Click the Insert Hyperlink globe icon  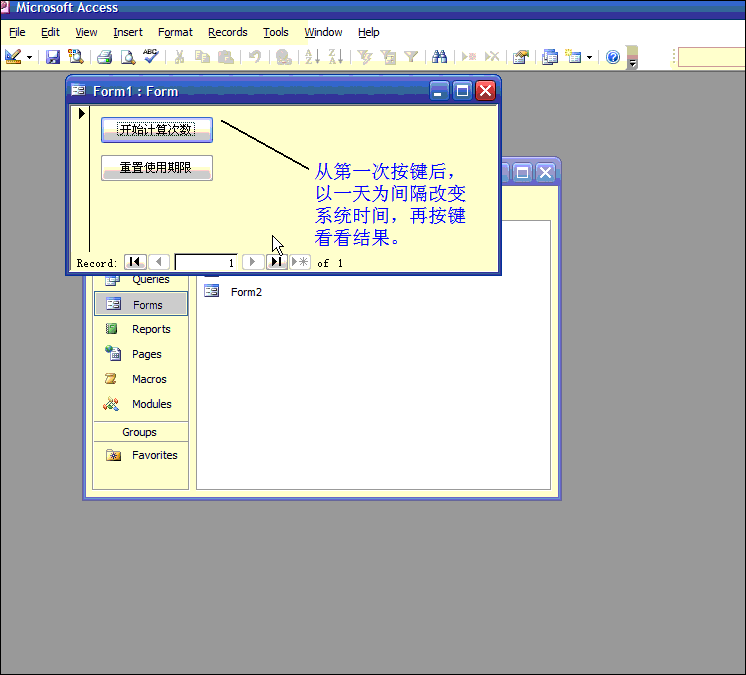click(x=284, y=57)
